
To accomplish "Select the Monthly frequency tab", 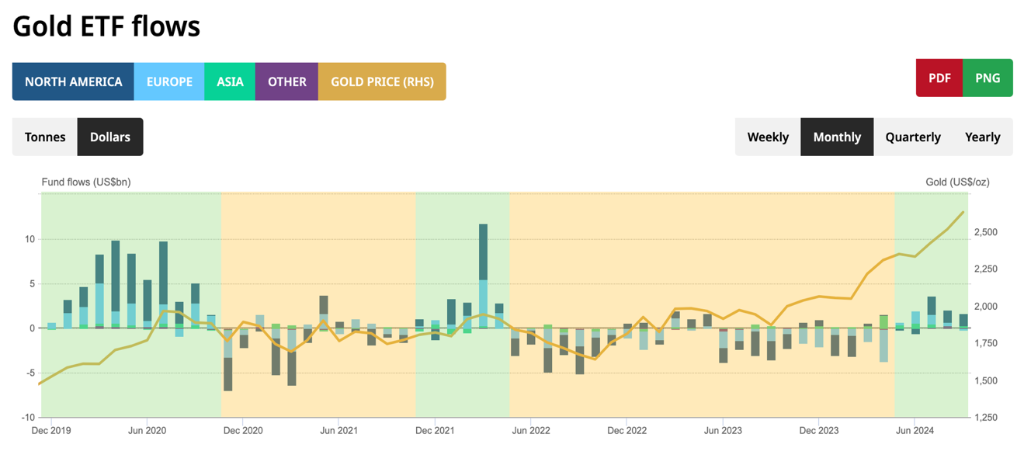I will (x=837, y=137).
